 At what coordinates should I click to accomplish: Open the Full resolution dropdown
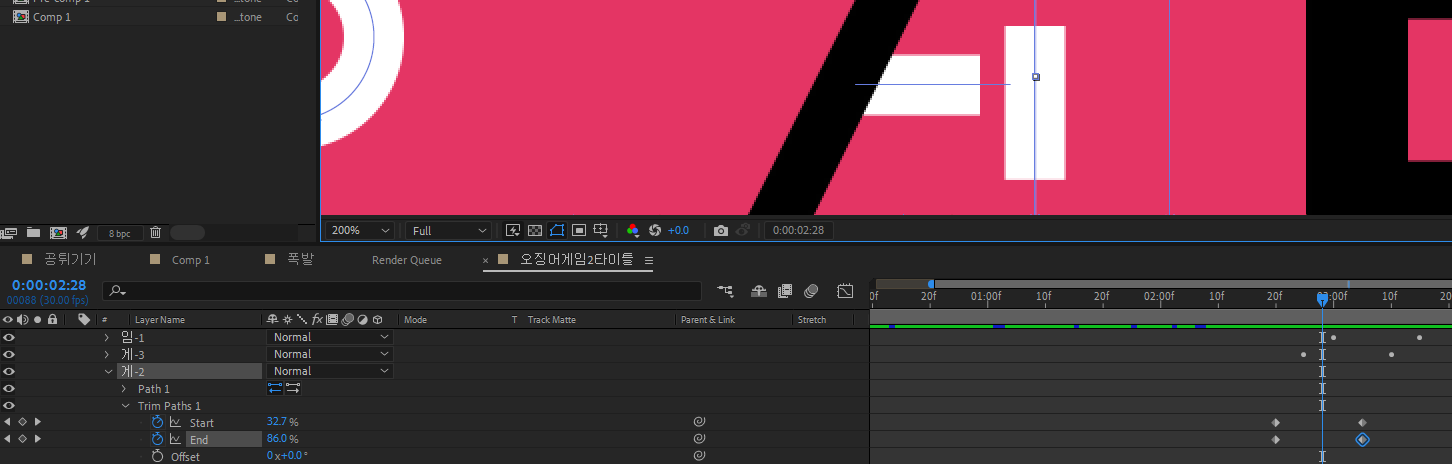(x=448, y=230)
